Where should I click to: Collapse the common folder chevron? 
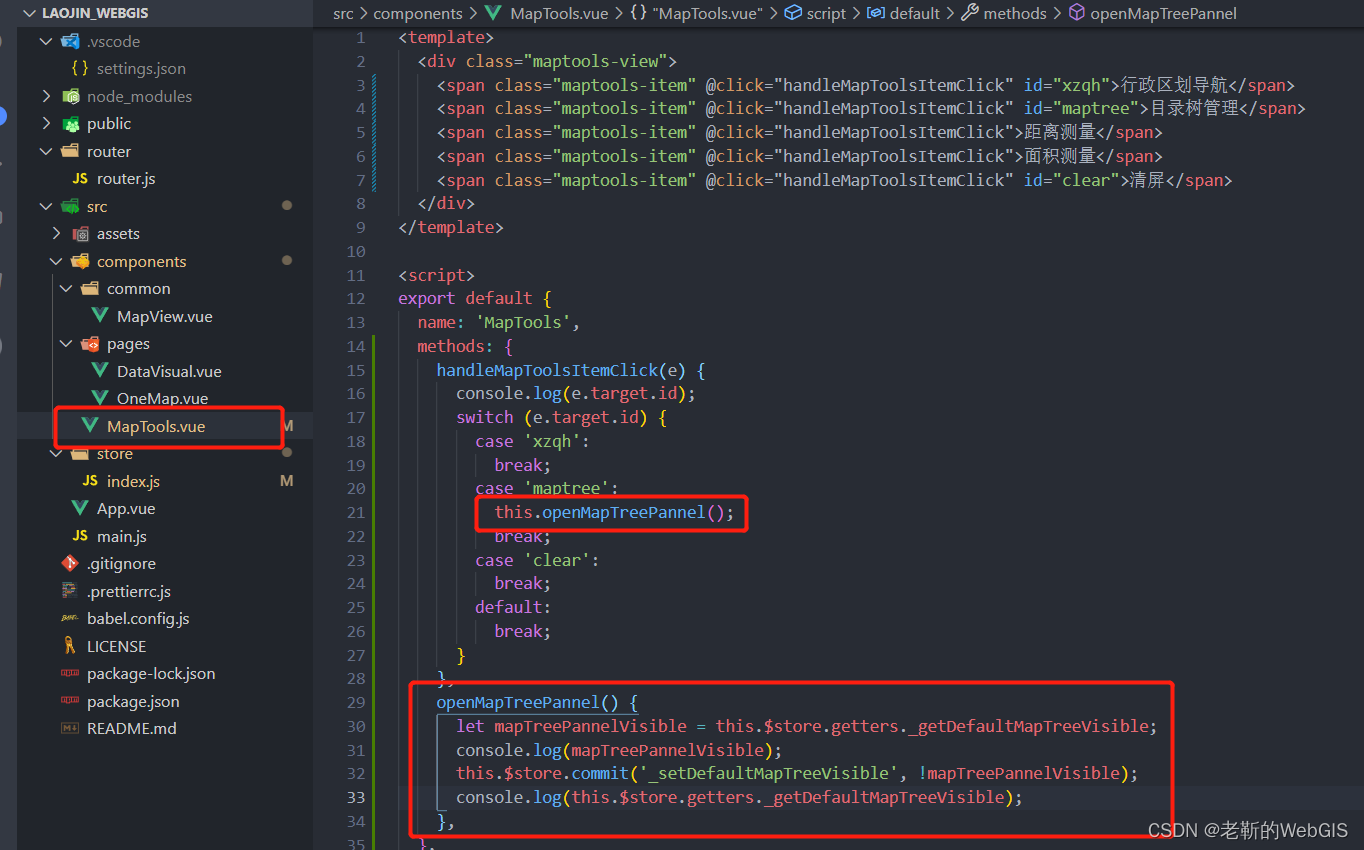65,289
